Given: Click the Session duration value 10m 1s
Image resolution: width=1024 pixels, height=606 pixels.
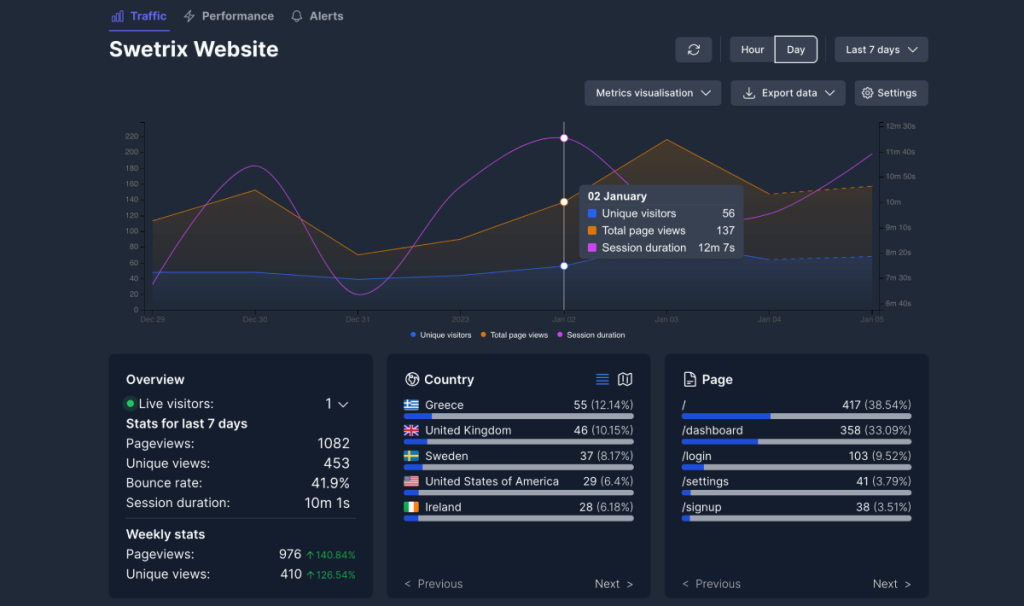Looking at the screenshot, I should 327,503.
